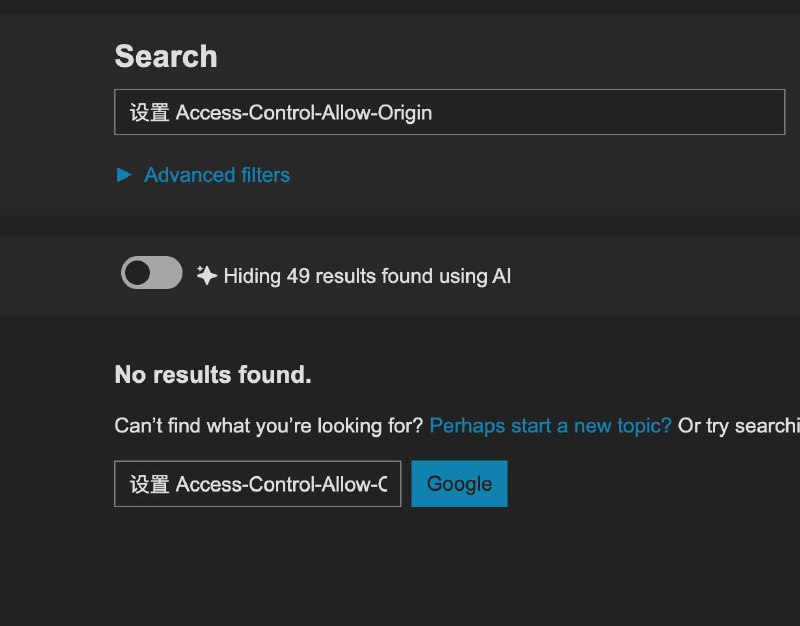Click the 'Hiding 49 results found using AI' label
Screen dimensions: 800x626
367,276
